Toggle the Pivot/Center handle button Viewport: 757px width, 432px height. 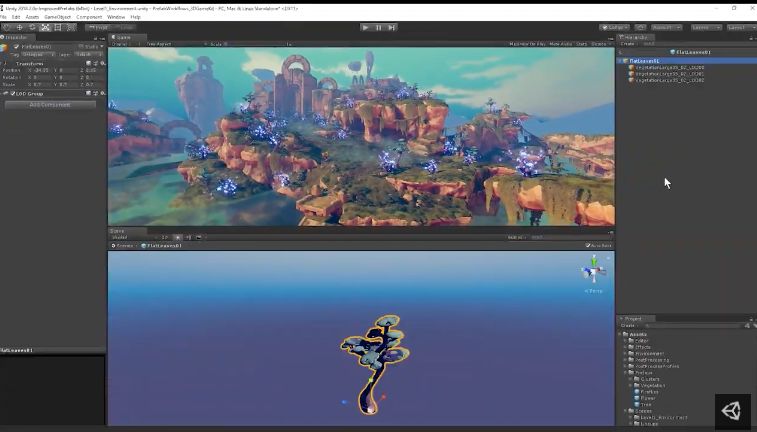tap(98, 28)
